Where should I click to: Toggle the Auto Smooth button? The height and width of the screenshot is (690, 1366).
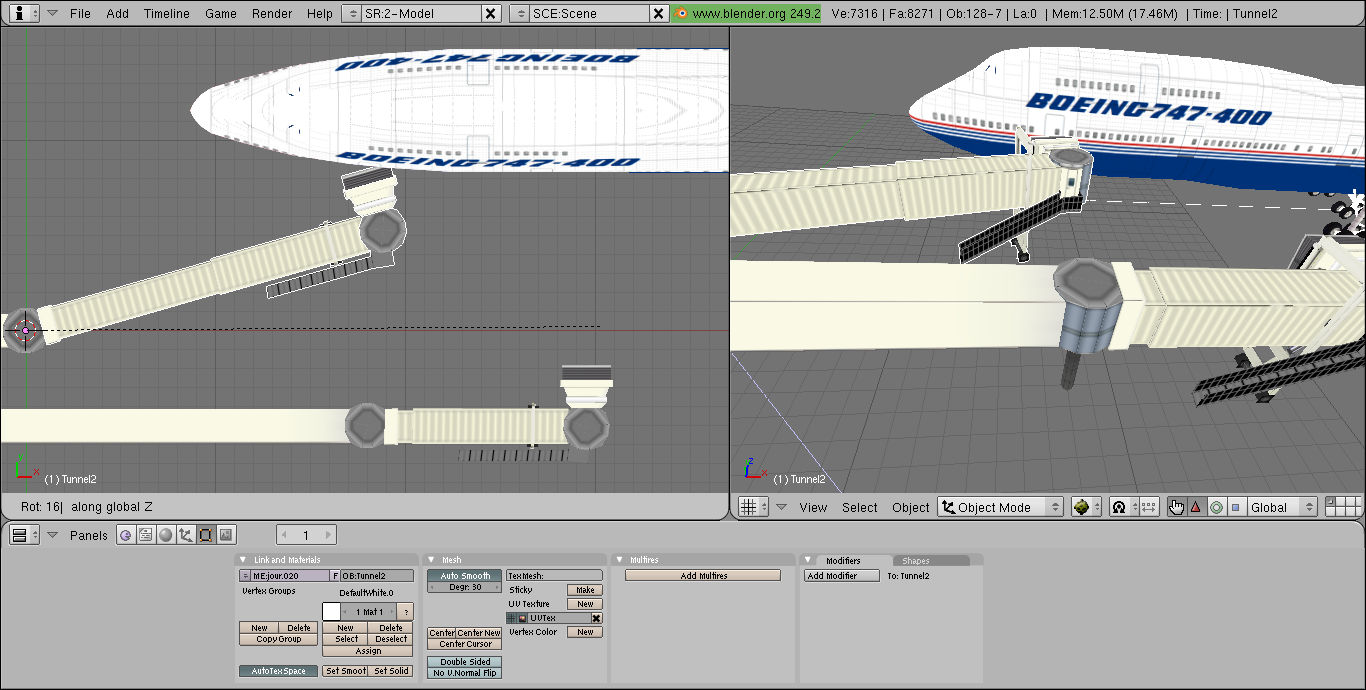[x=465, y=576]
